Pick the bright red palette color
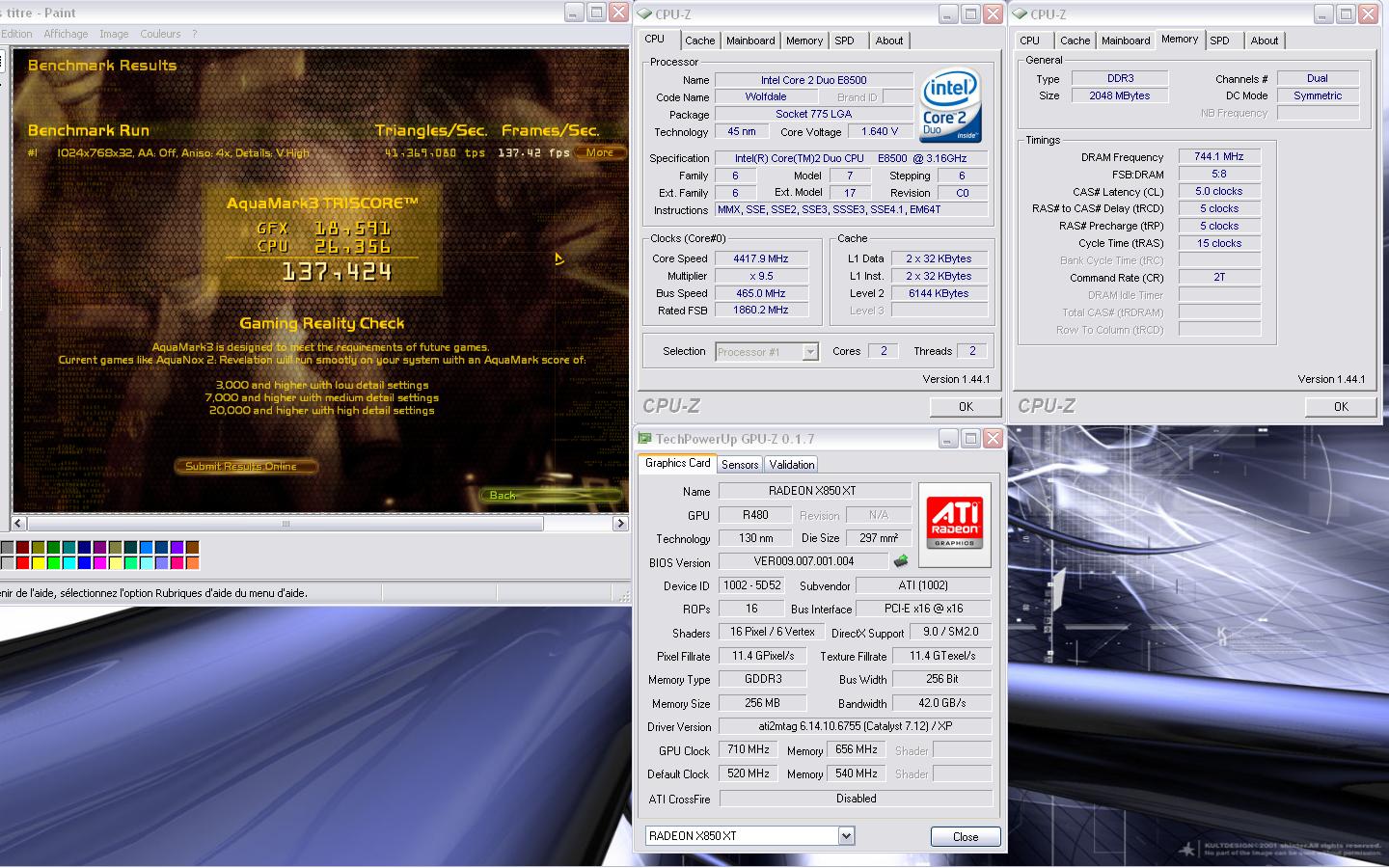 22,562
